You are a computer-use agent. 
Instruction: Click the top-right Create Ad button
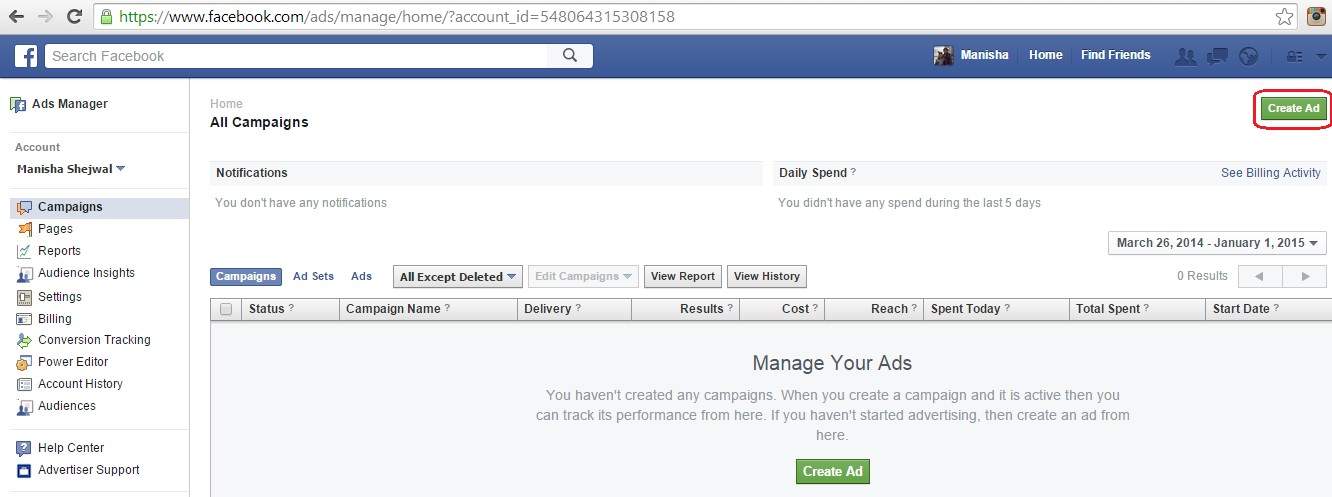pyautogui.click(x=1293, y=108)
